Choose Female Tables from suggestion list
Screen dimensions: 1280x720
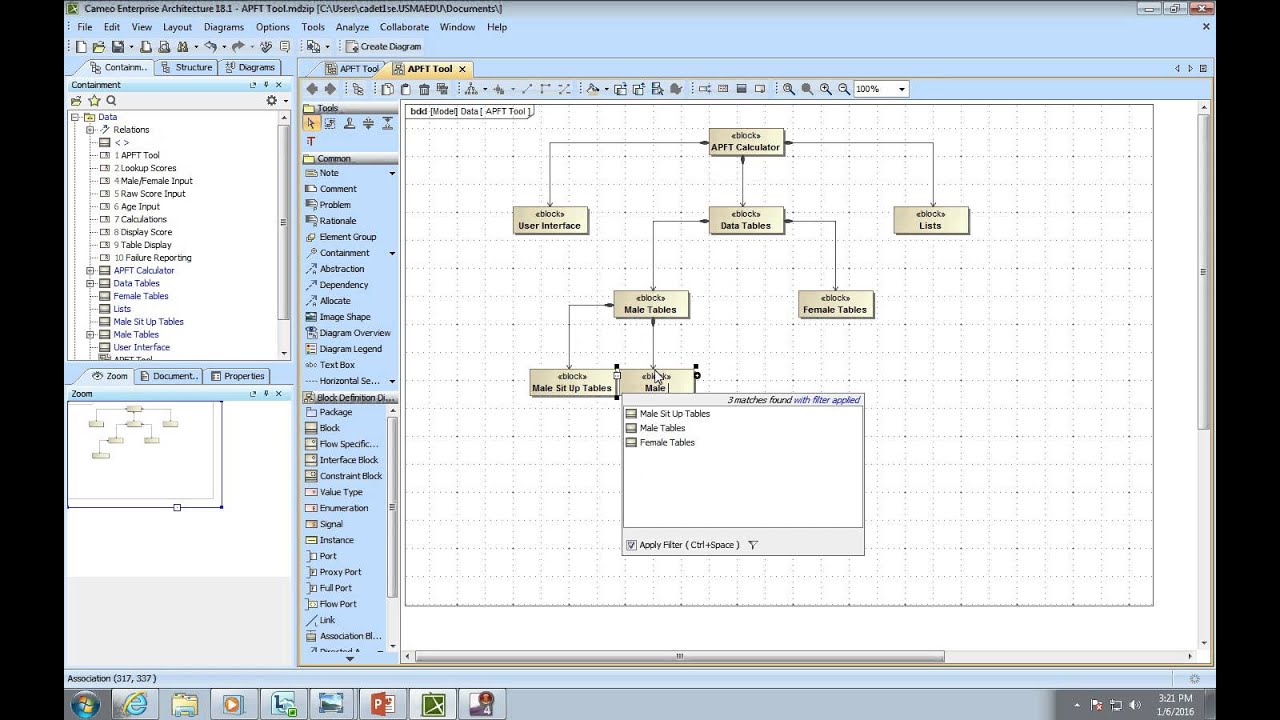click(666, 443)
